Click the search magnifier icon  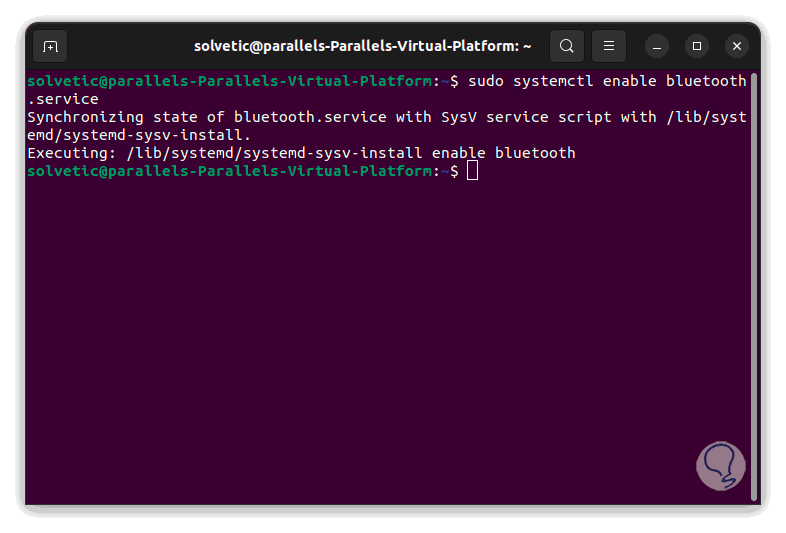[567, 46]
